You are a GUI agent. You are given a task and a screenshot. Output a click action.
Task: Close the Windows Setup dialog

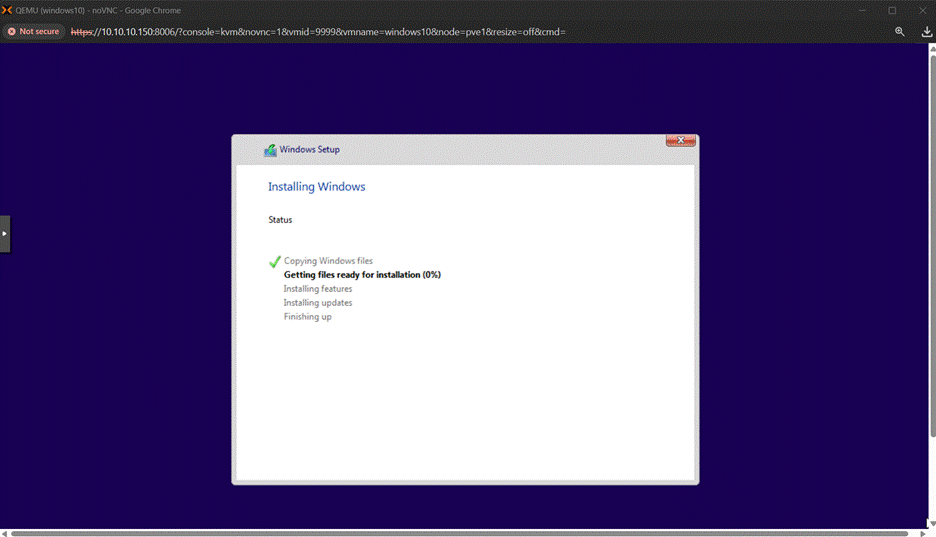coord(680,141)
